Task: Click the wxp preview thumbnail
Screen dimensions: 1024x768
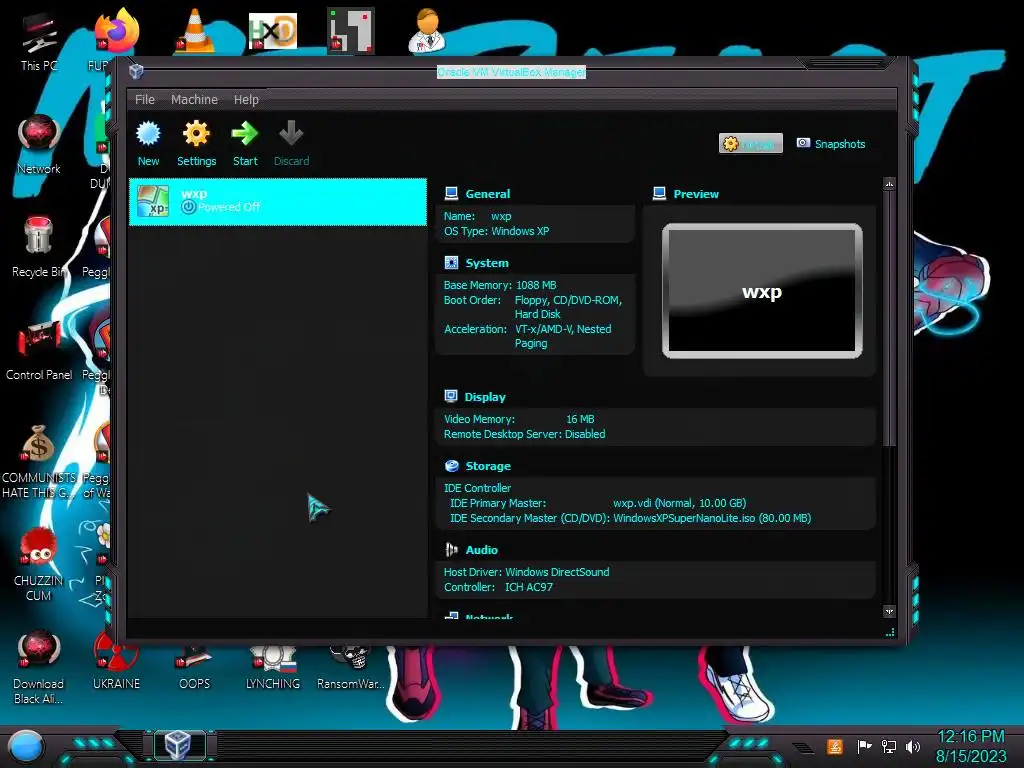Action: tap(762, 291)
